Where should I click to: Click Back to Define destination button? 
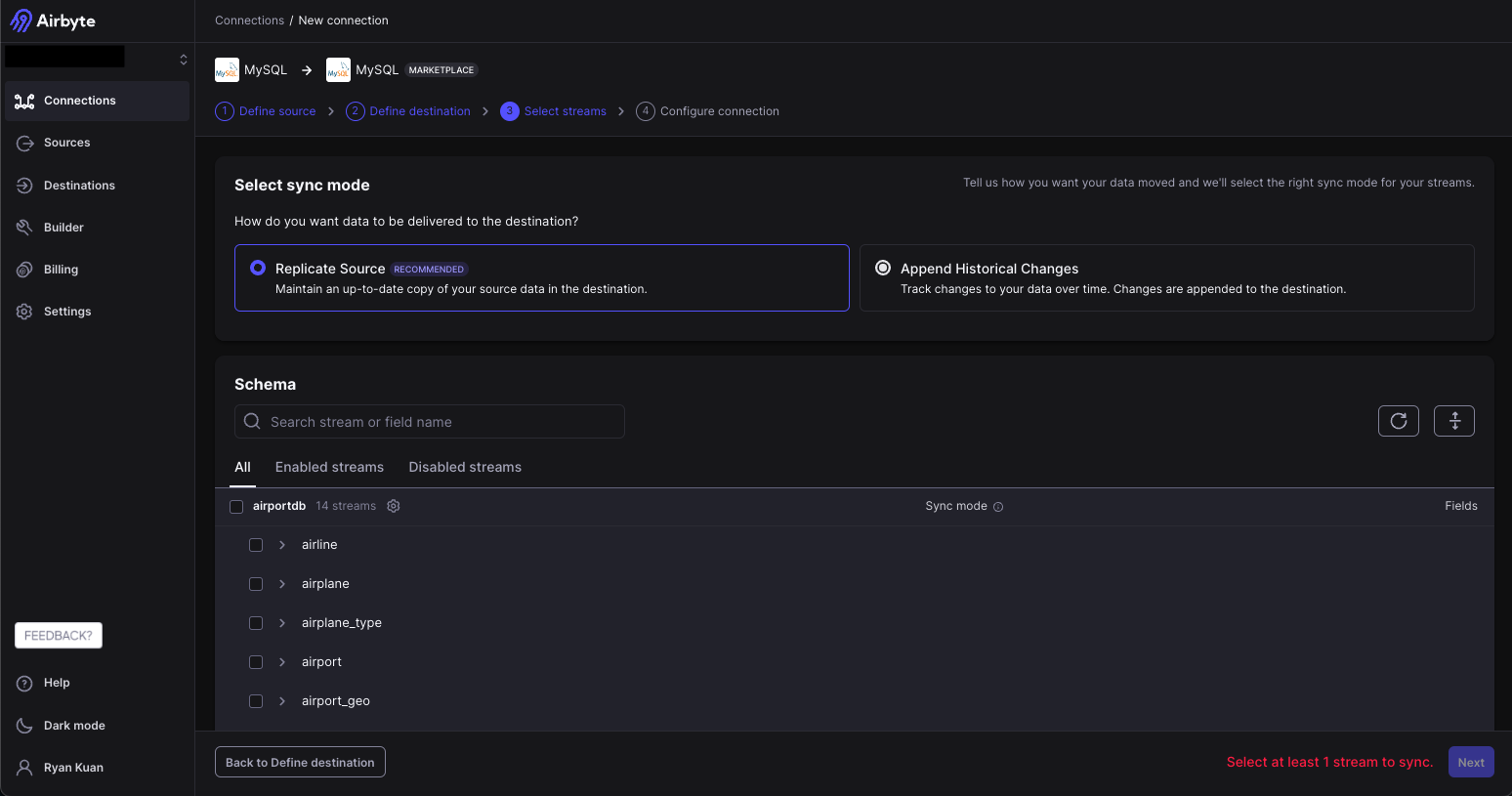click(300, 763)
